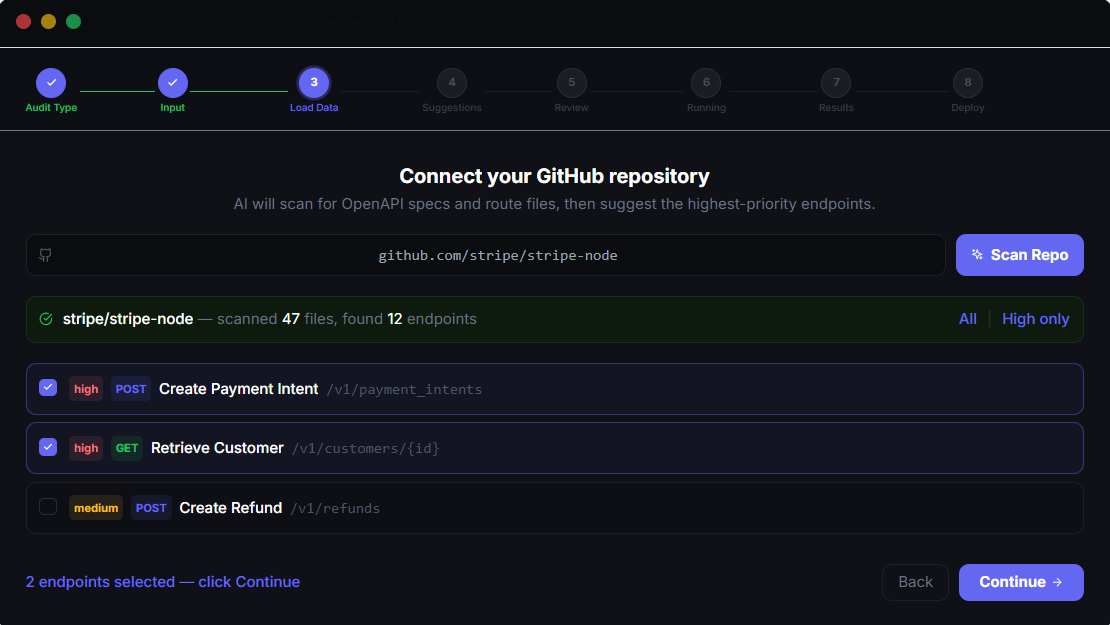The width and height of the screenshot is (1110, 625).
Task: Click the green maximize window button
Action: click(74, 22)
